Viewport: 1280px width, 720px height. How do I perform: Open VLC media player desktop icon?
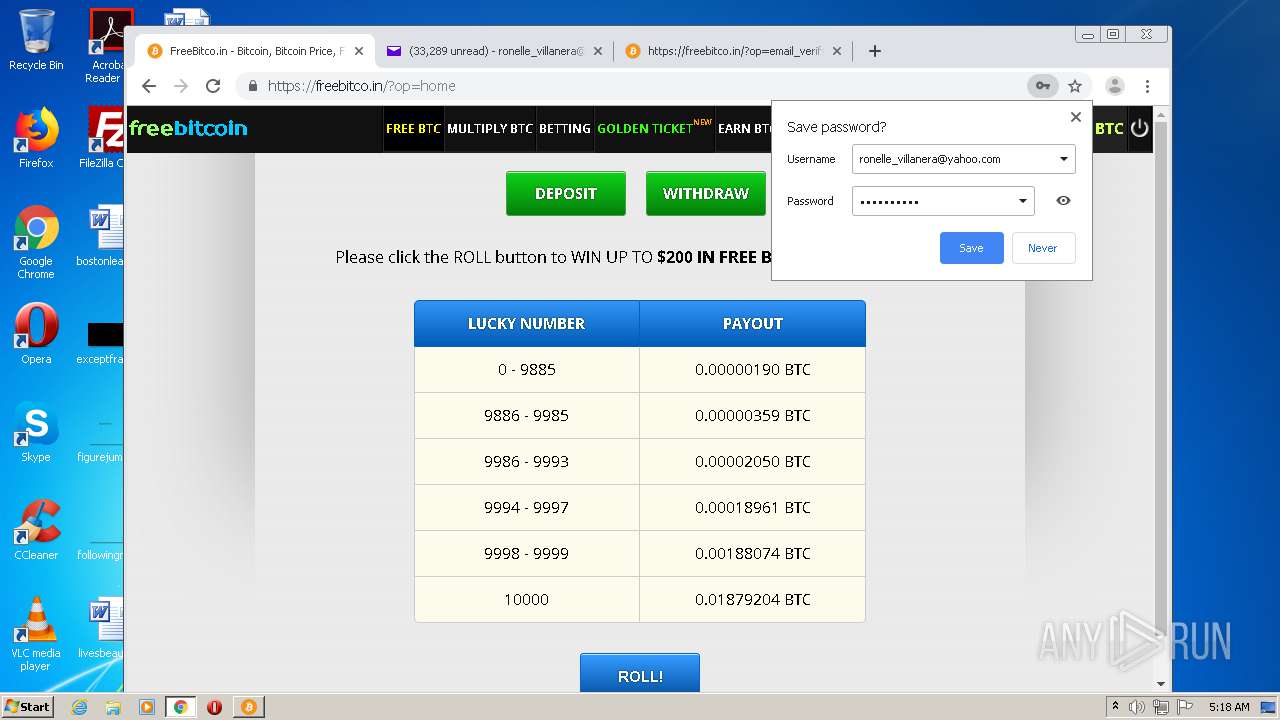(36, 634)
